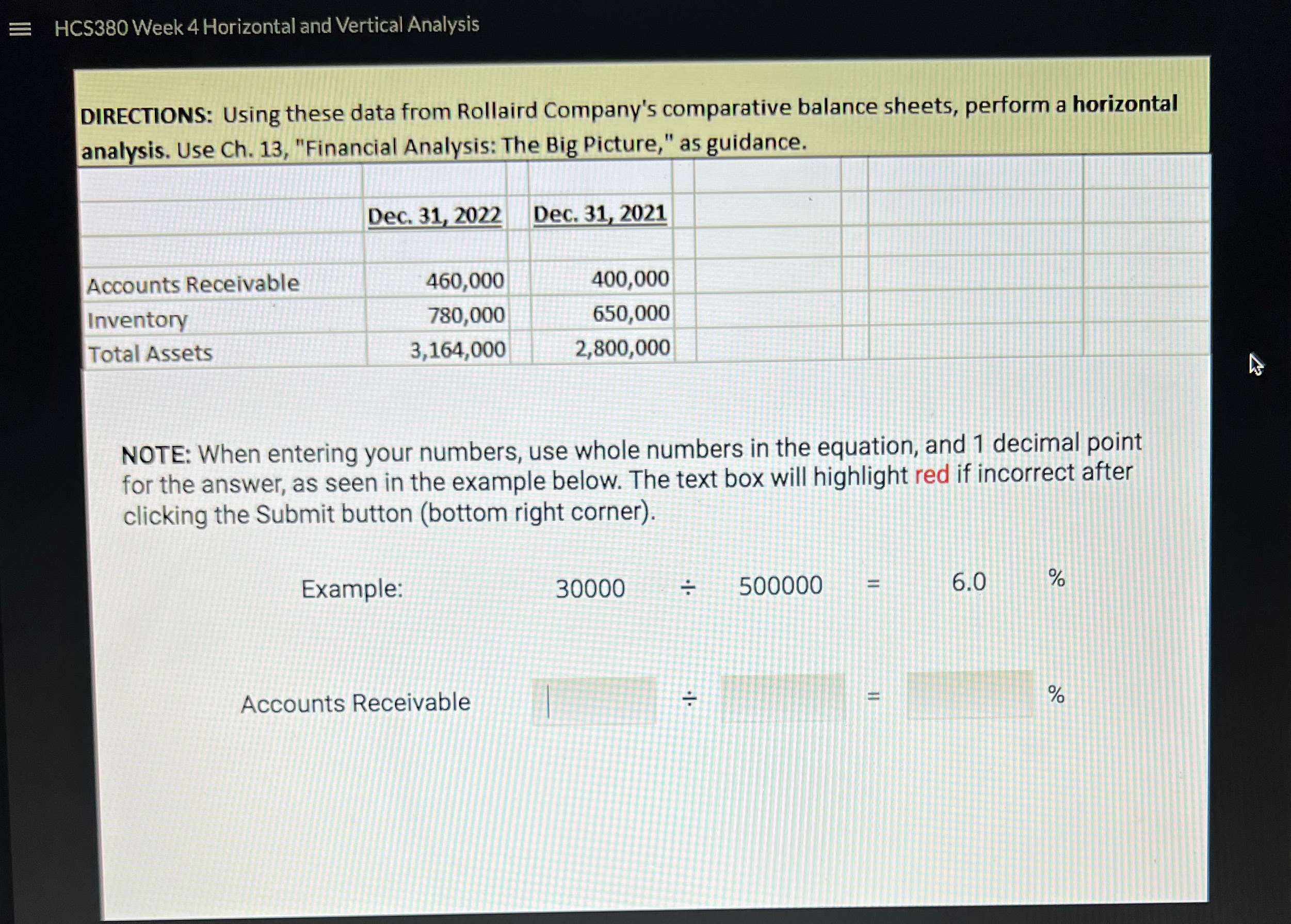The width and height of the screenshot is (1291, 924).
Task: Open the hamburger menu icon
Action: [x=21, y=28]
